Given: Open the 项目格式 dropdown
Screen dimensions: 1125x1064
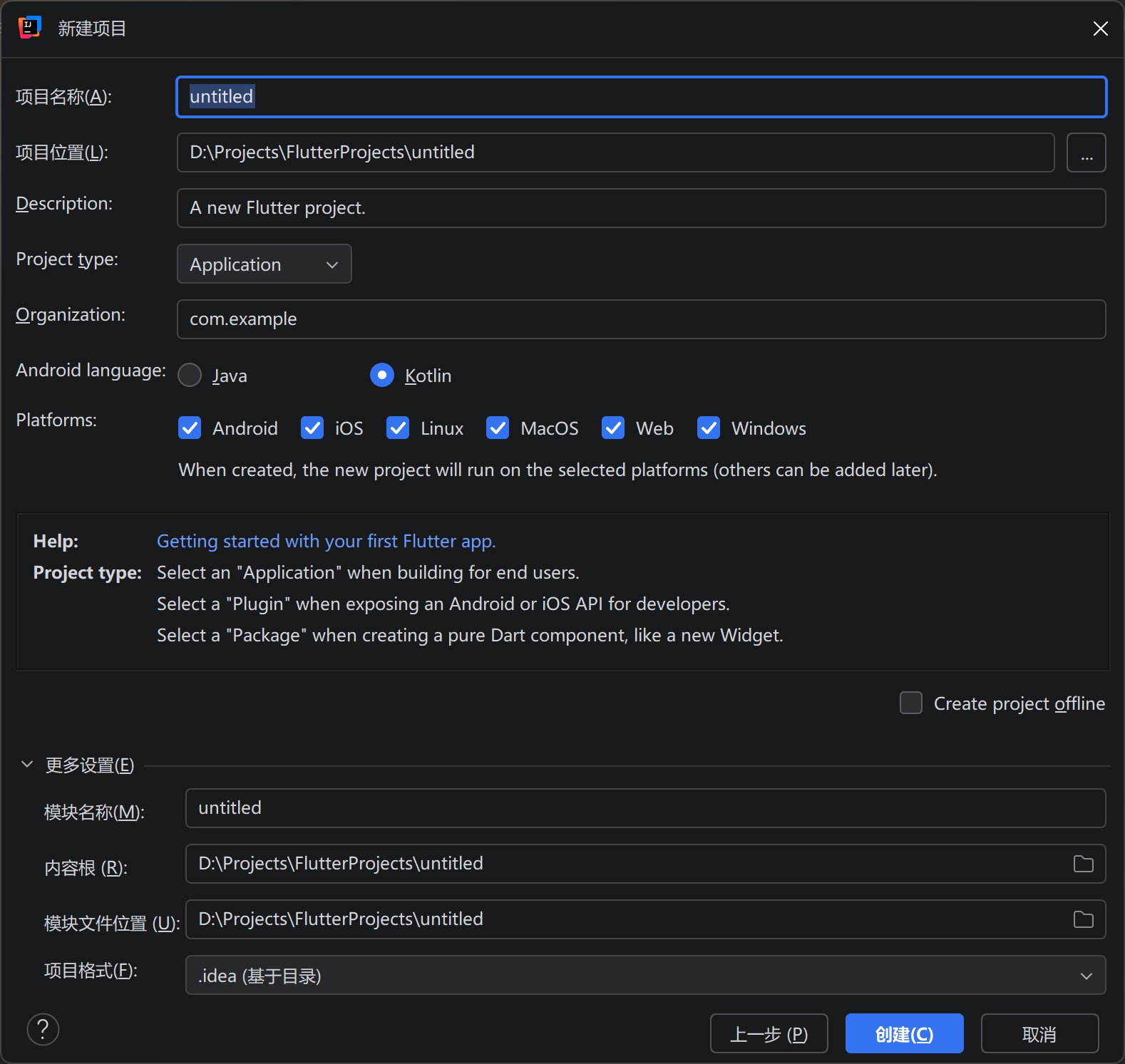Looking at the screenshot, I should 646,975.
